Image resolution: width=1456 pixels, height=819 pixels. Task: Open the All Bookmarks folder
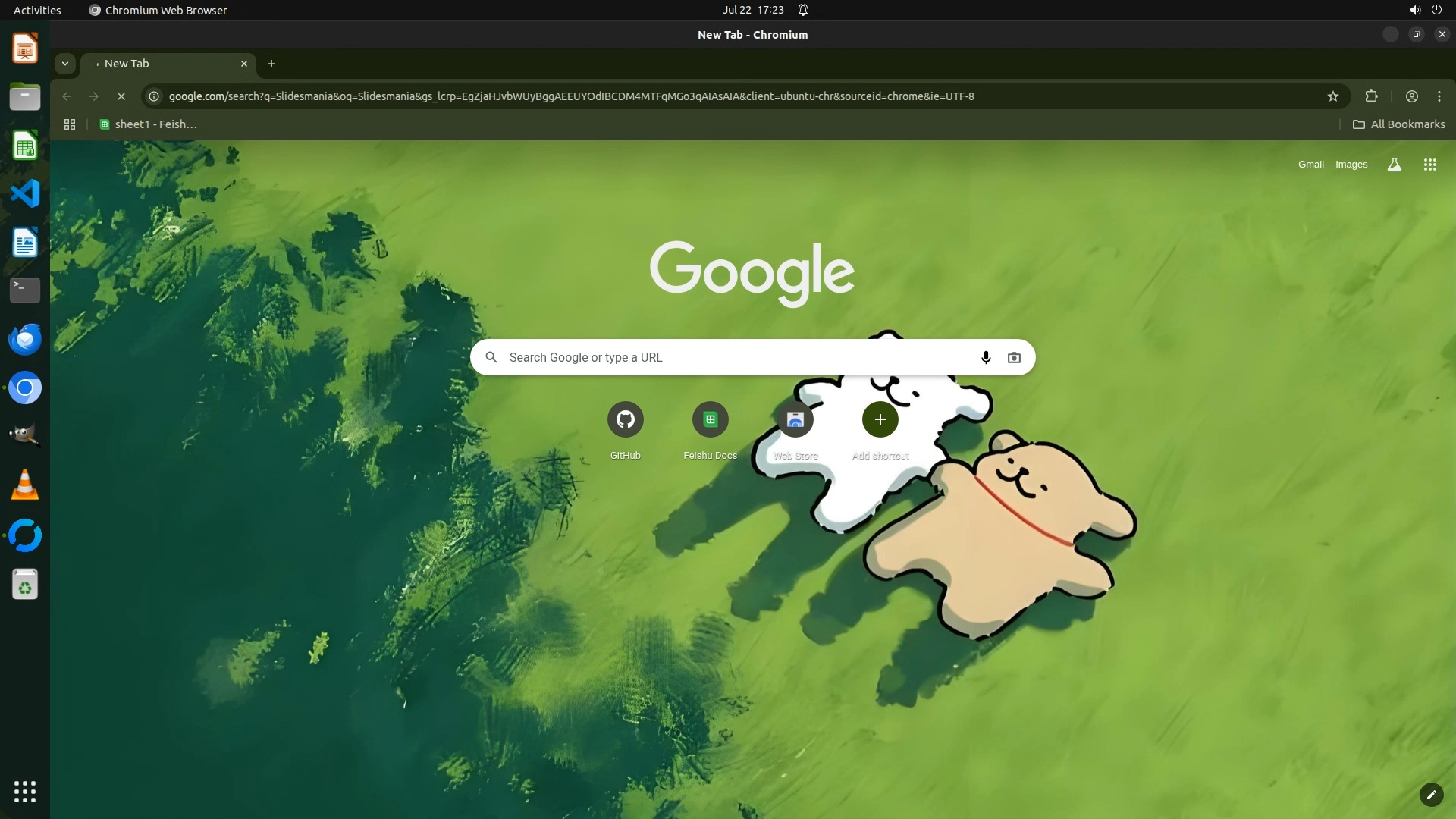point(1398,124)
